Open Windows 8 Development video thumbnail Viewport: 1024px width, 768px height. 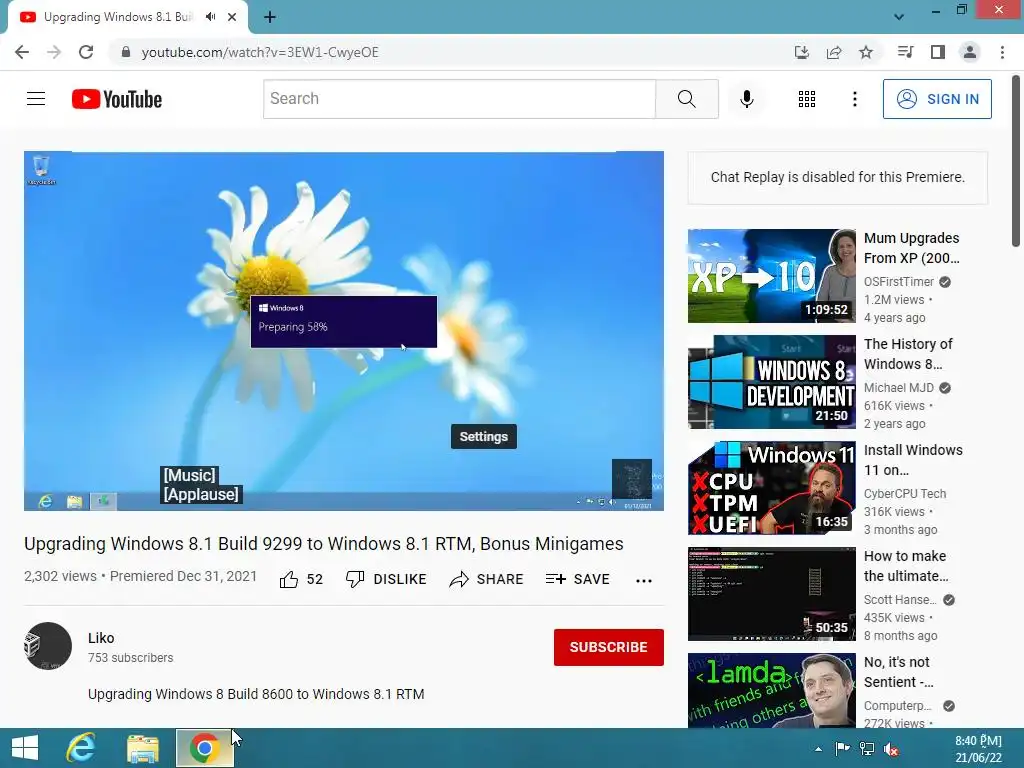point(771,382)
